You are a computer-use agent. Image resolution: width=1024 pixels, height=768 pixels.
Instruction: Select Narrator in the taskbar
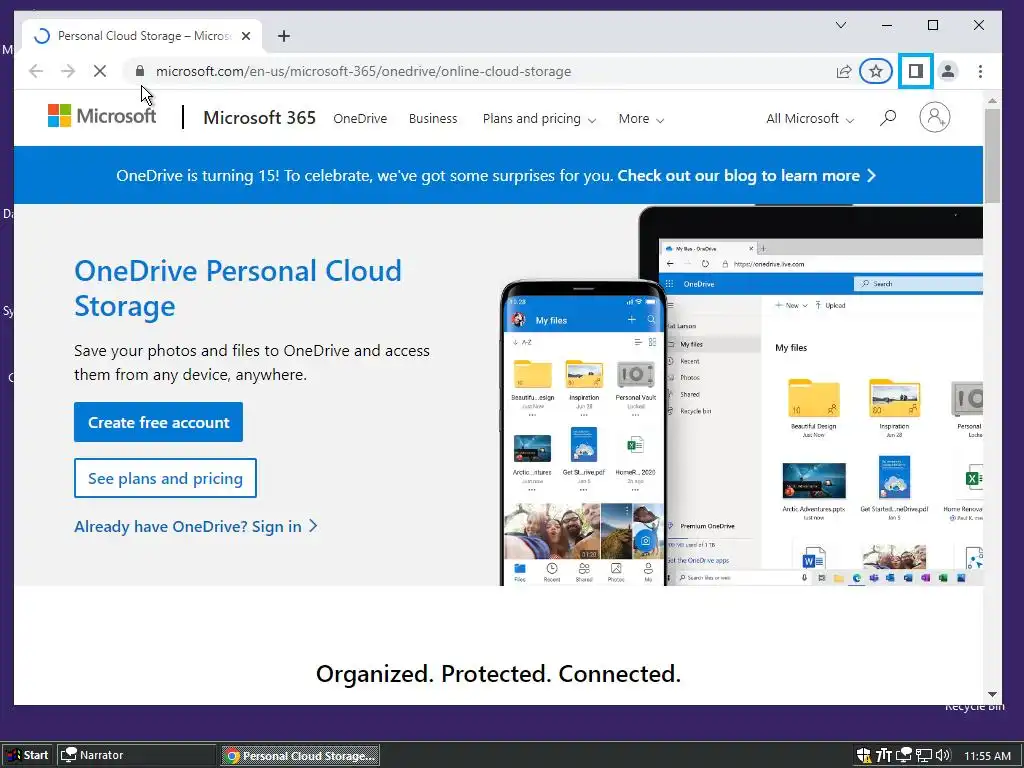136,755
